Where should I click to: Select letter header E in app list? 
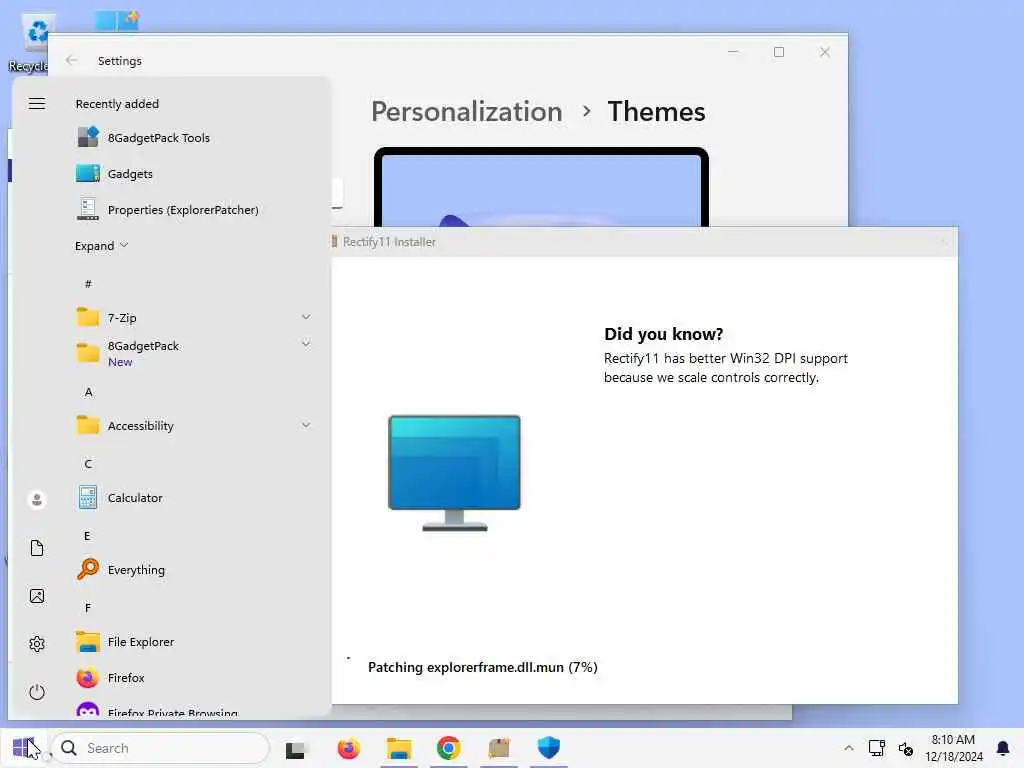coord(88,536)
